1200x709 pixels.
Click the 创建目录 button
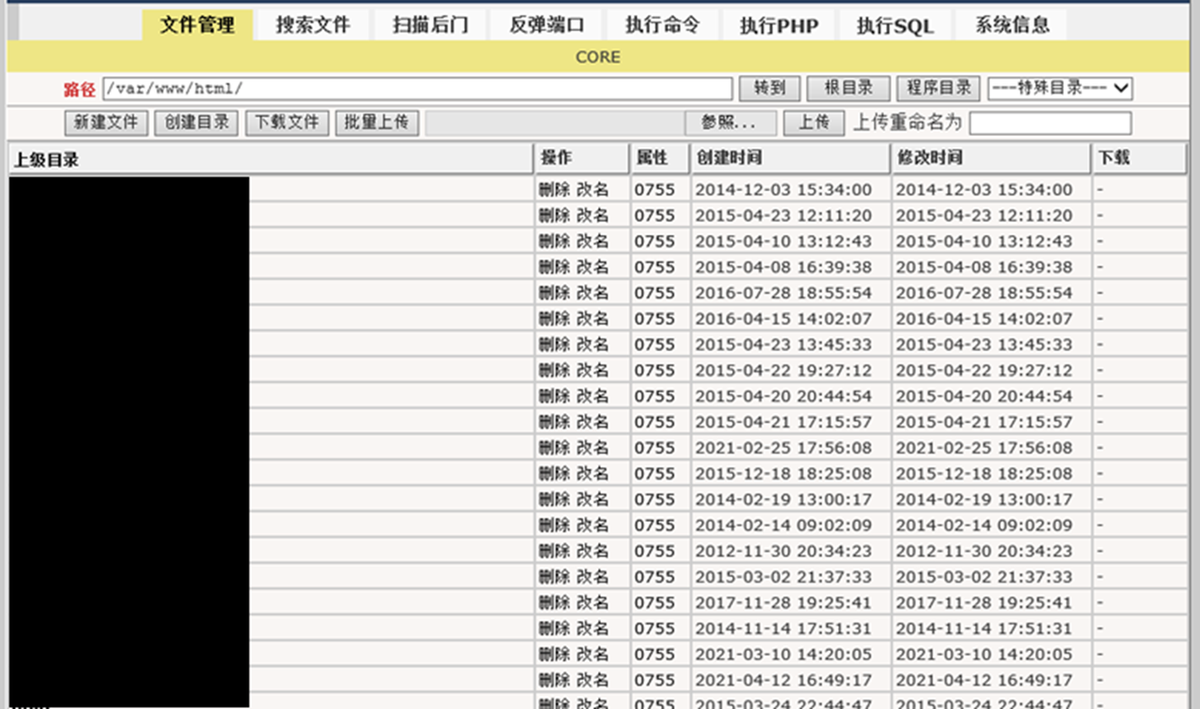197,122
